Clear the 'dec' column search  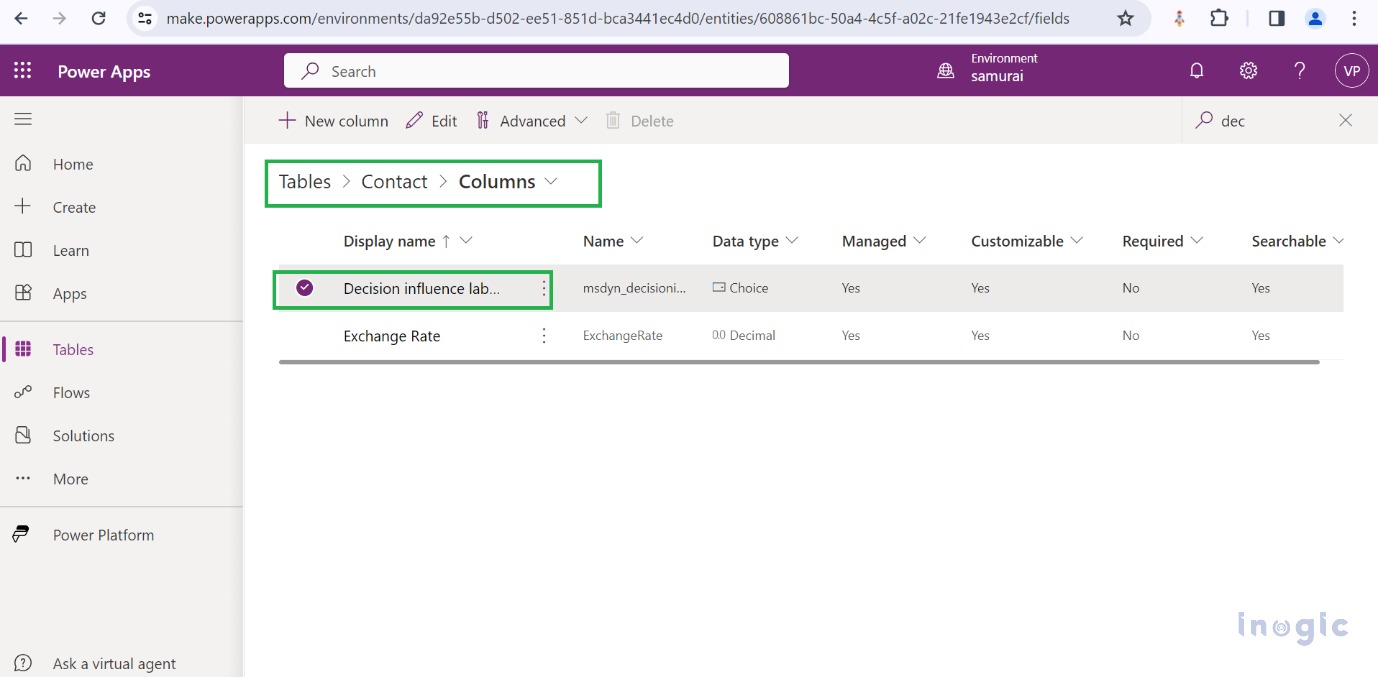(x=1345, y=120)
